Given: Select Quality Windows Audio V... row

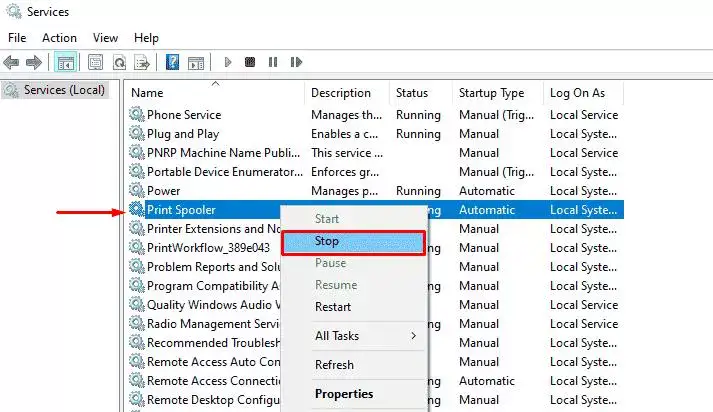Looking at the screenshot, I should [x=376, y=305].
